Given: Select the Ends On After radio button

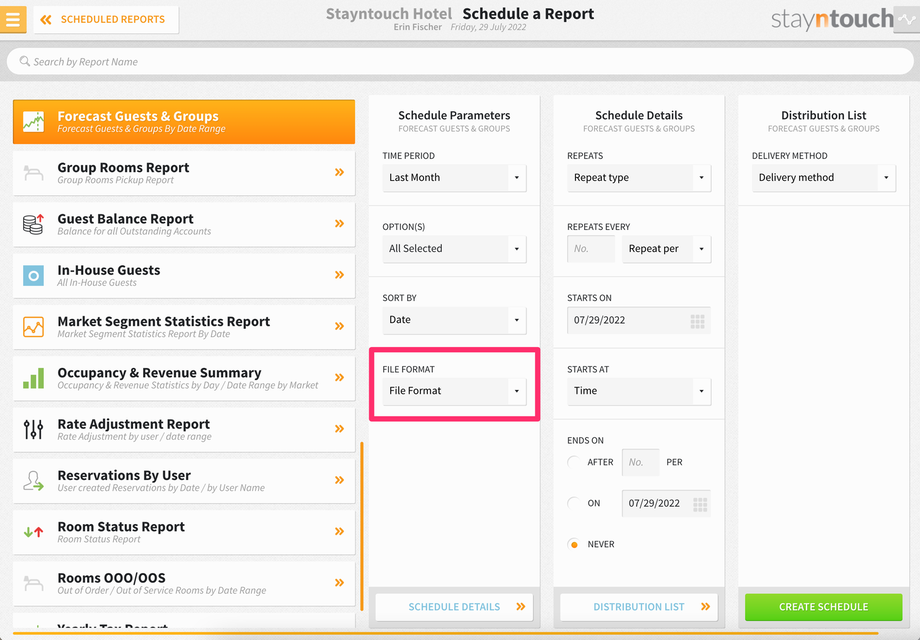Looking at the screenshot, I should pos(574,462).
